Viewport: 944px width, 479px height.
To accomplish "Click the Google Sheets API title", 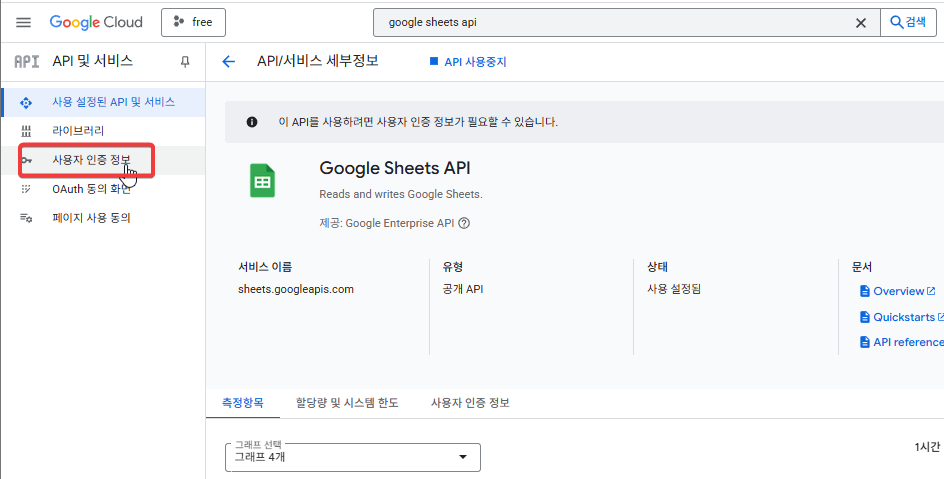I will (x=395, y=168).
